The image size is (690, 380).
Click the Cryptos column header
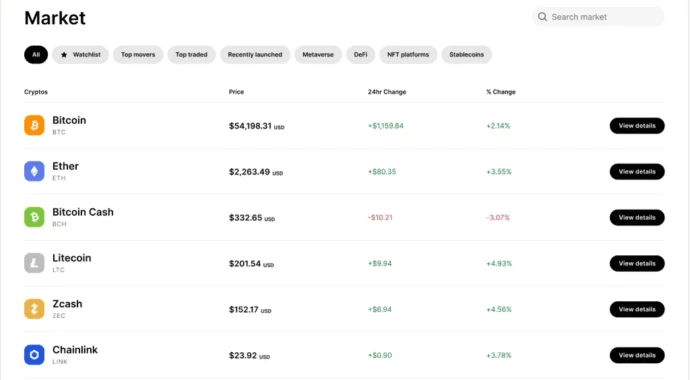(36, 92)
